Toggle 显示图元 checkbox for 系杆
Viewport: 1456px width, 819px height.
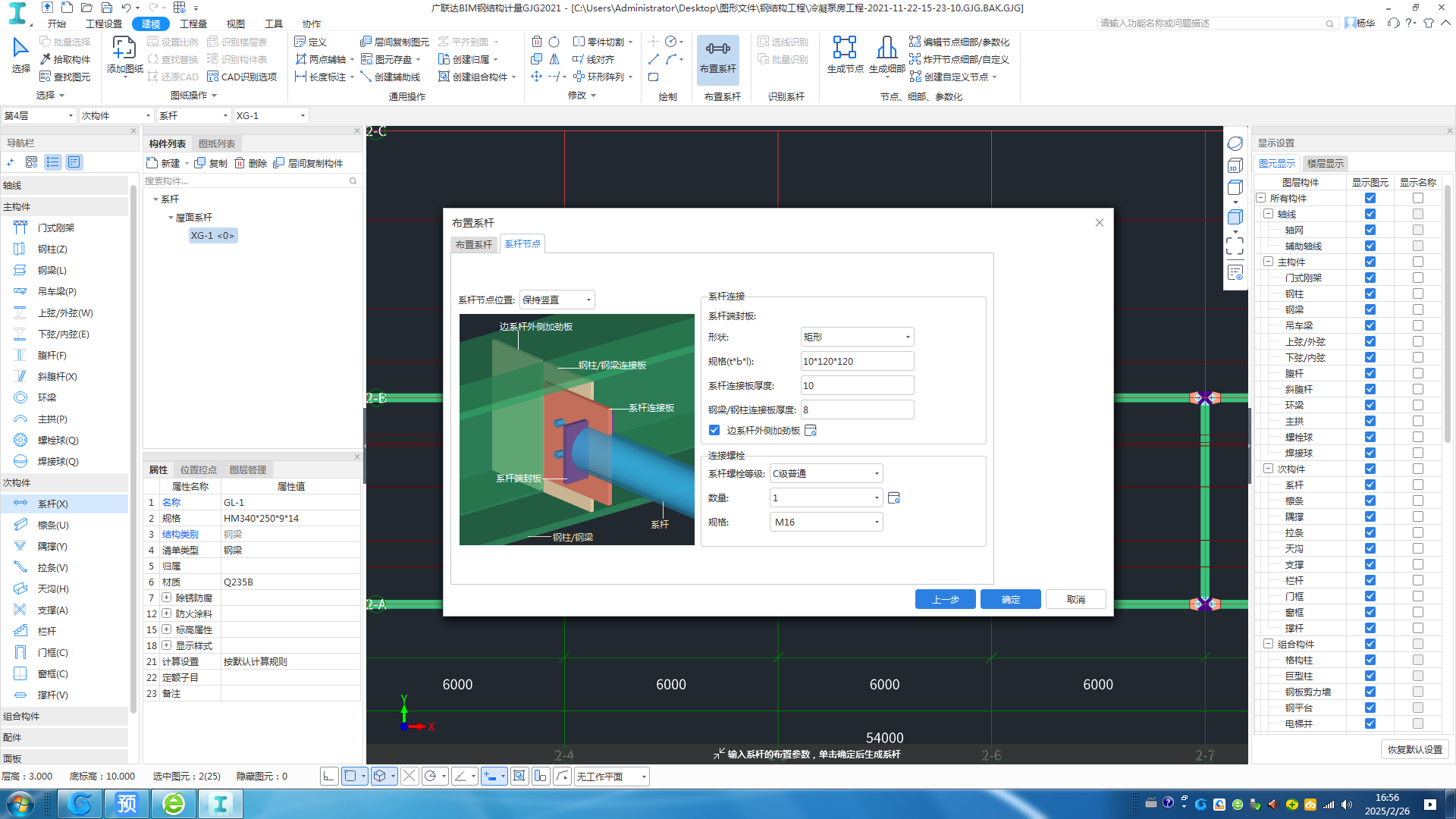click(x=1370, y=485)
